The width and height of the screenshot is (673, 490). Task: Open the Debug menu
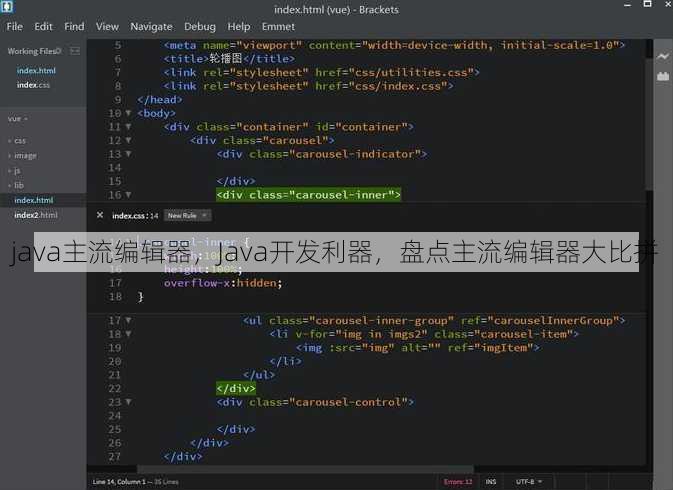pyautogui.click(x=200, y=27)
